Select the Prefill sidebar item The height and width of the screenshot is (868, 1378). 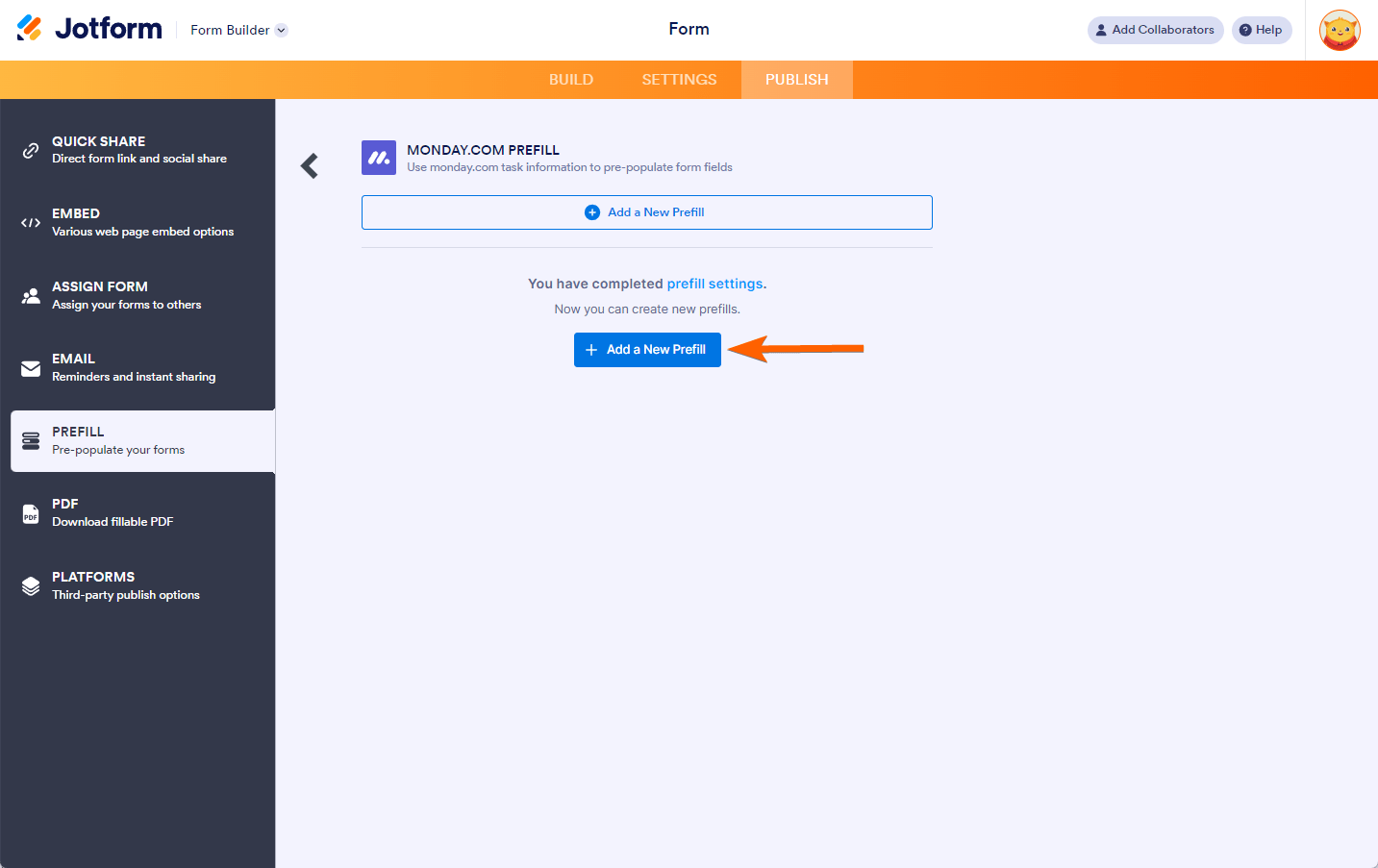pos(142,441)
